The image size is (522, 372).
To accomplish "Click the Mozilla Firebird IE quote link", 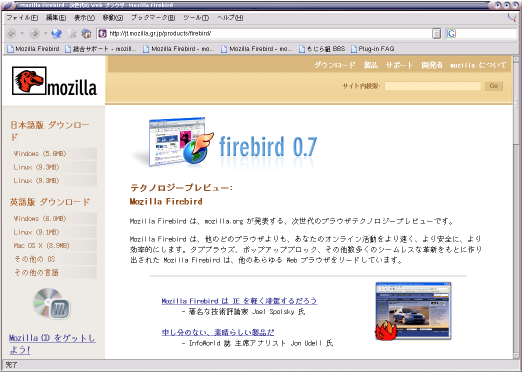I will pyautogui.click(x=239, y=301).
